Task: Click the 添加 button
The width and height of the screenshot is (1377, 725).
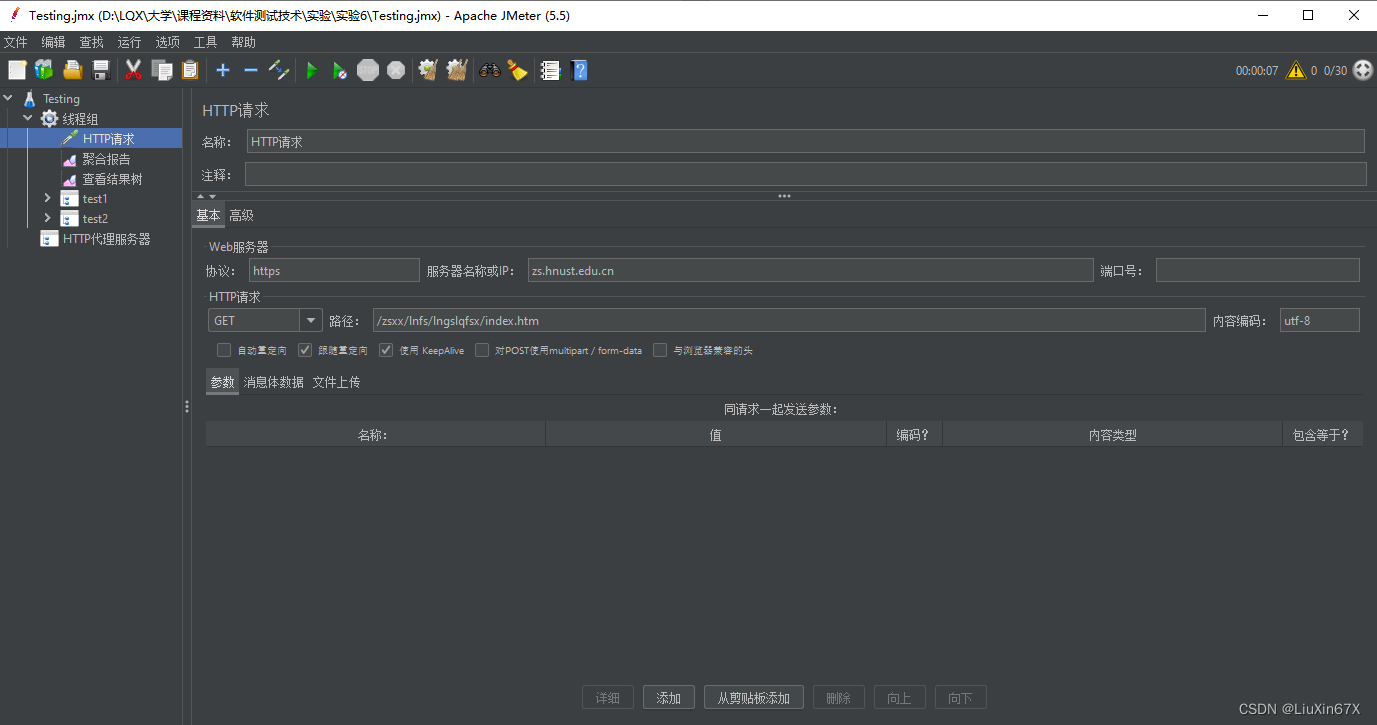Action: tap(669, 698)
